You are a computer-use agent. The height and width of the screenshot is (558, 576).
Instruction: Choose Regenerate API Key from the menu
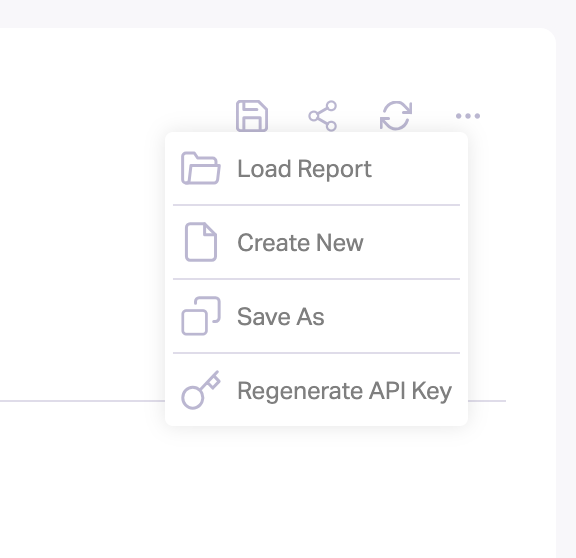click(316, 390)
